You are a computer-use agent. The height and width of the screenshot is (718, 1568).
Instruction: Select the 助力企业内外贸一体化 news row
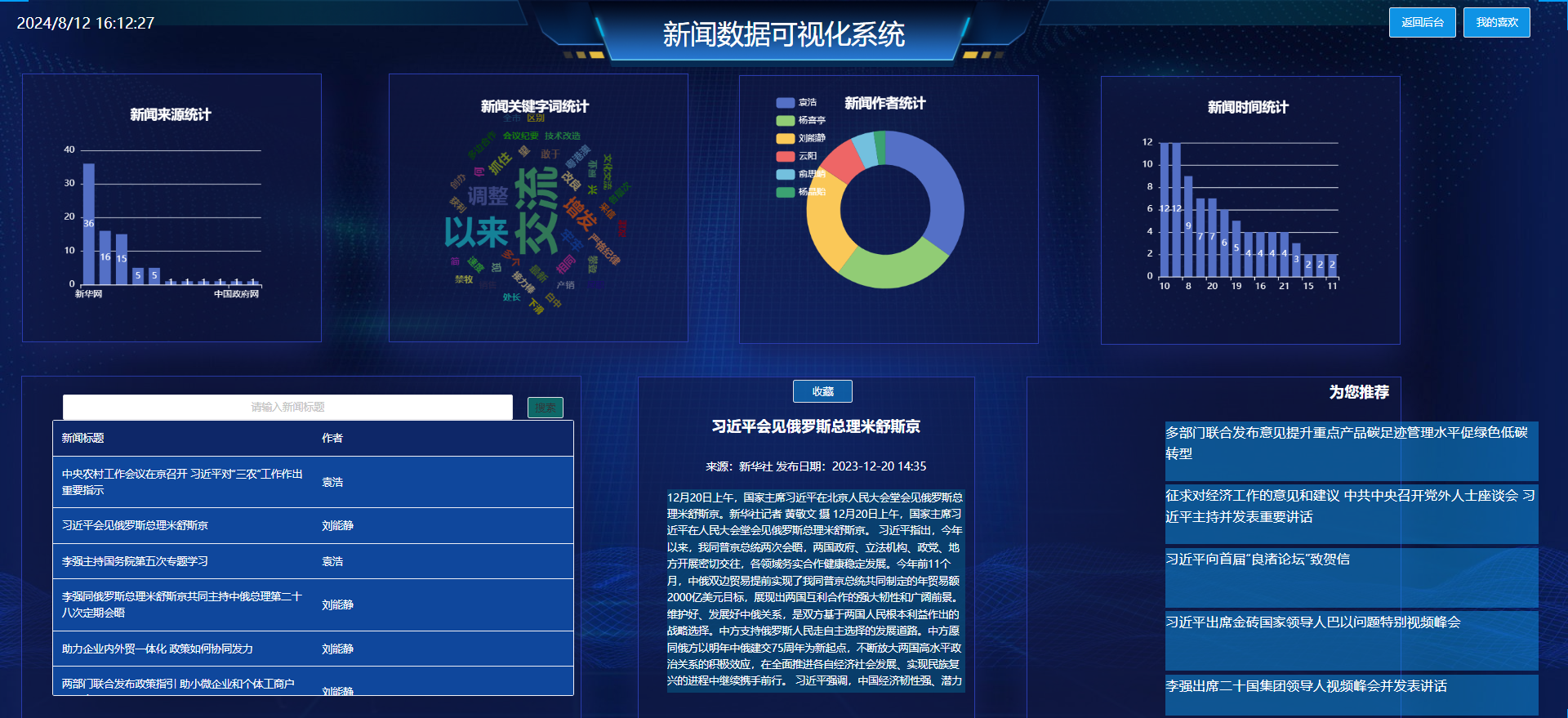(x=158, y=649)
